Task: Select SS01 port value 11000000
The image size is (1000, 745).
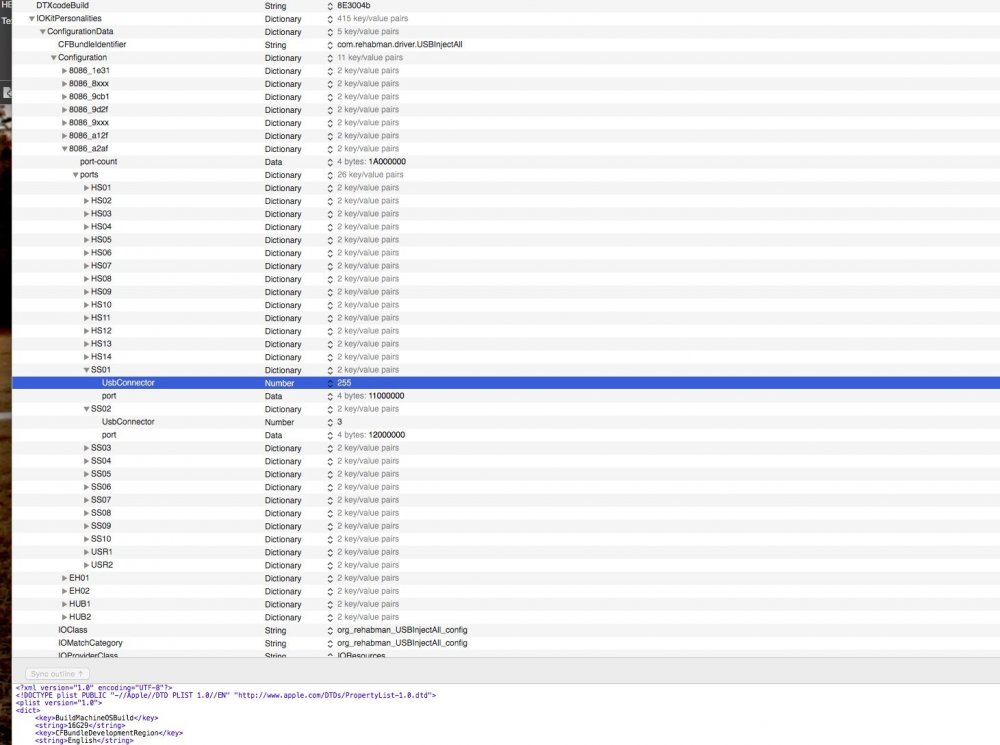Action: pos(386,395)
